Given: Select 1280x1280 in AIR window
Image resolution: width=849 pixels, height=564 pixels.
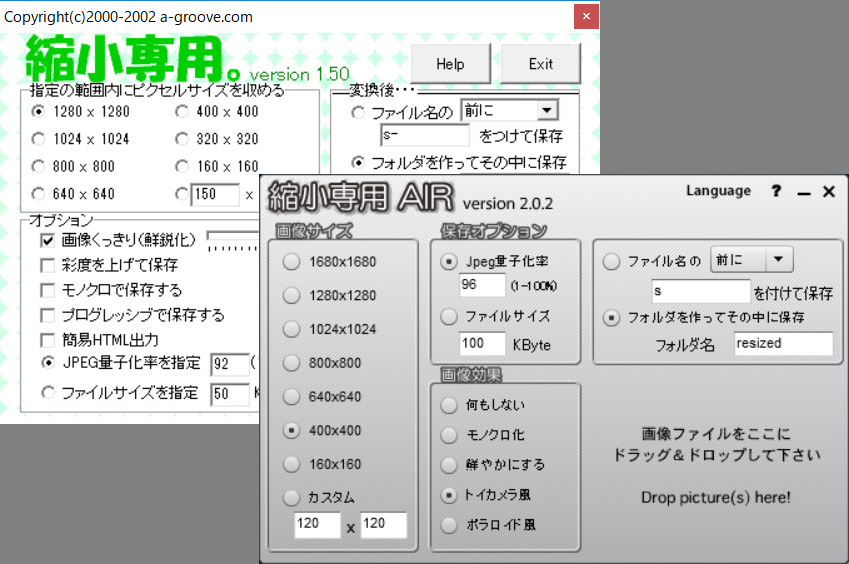Looking at the screenshot, I should pos(291,296).
